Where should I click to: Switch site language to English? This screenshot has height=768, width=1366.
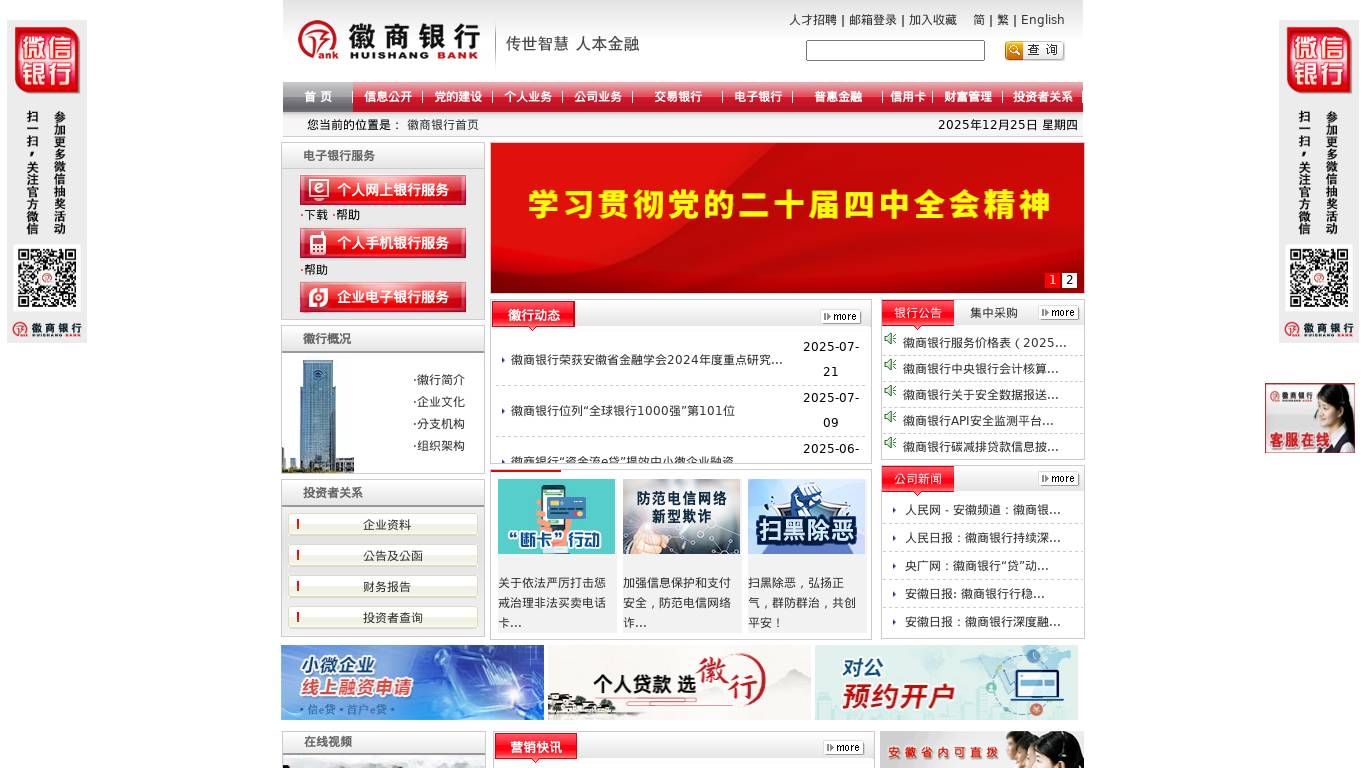tap(1042, 19)
